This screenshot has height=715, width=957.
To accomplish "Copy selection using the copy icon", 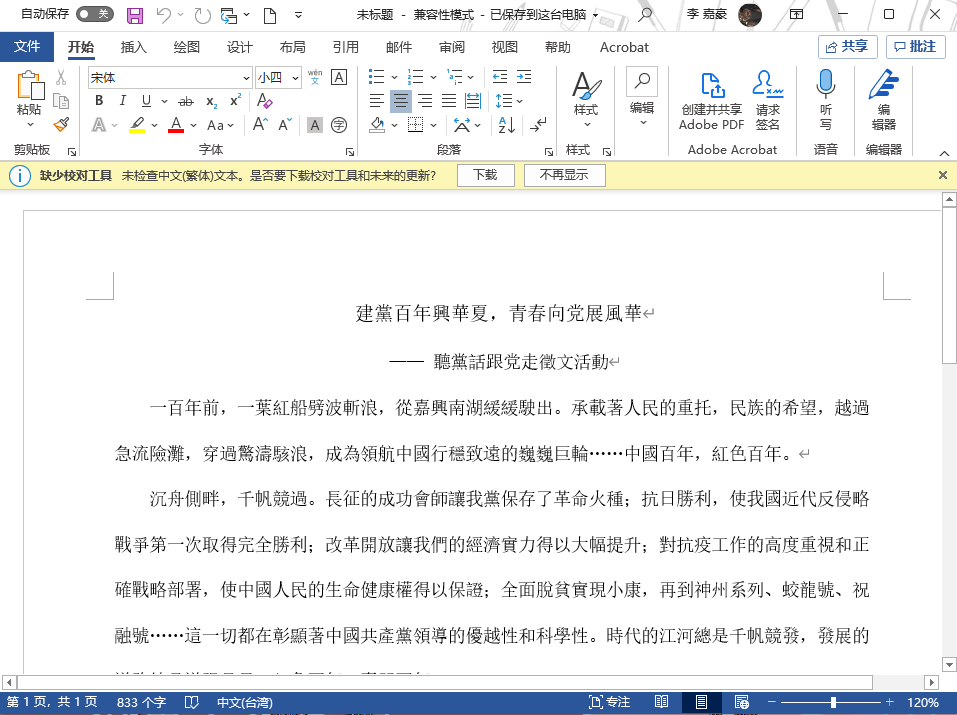I will click(x=61, y=101).
